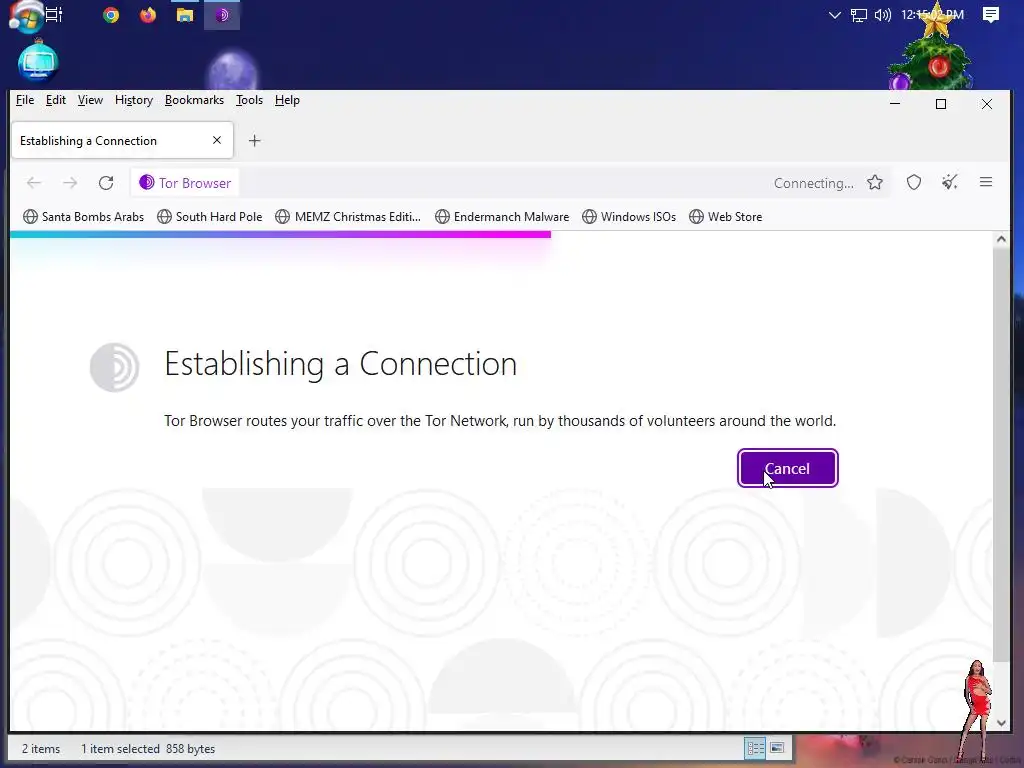Screen dimensions: 1024x768
Task: Go forward one page
Action: (70, 183)
